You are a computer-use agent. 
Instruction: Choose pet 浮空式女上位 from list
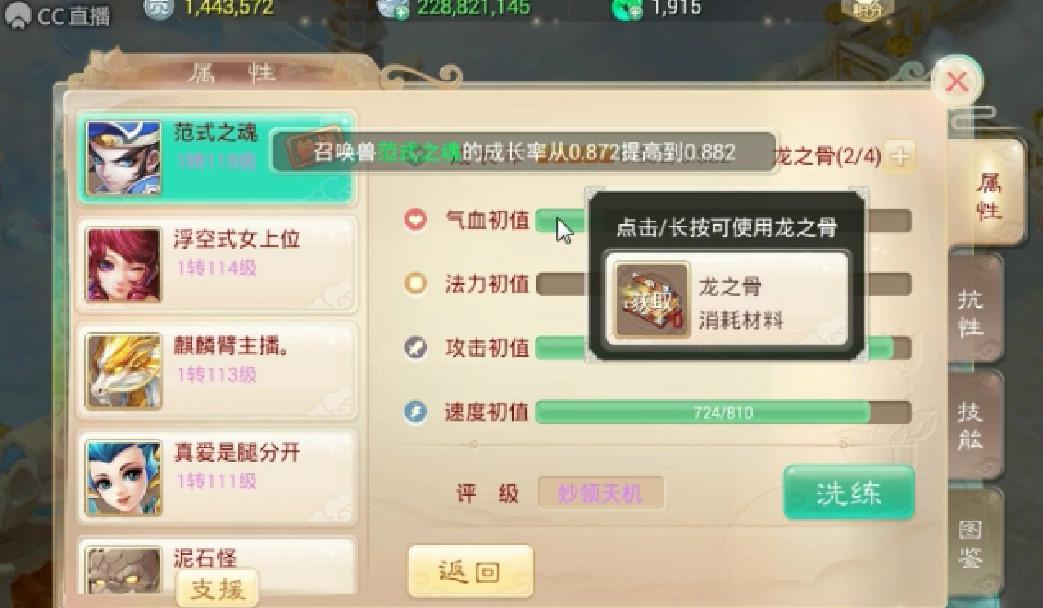(217, 265)
